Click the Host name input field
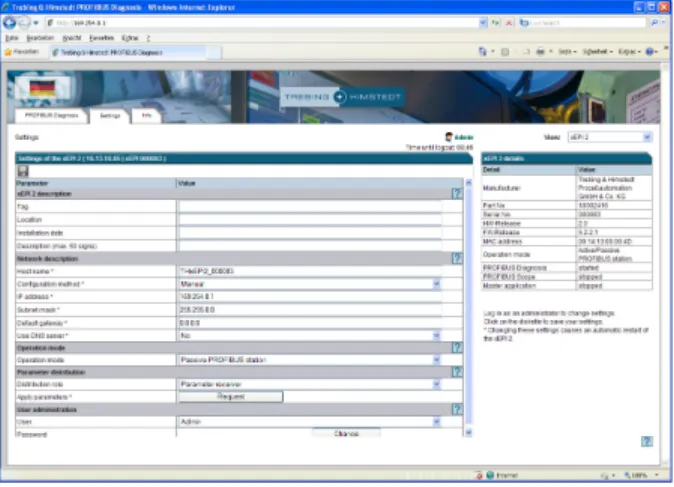Image resolution: width=674 pixels, height=487 pixels. [x=310, y=271]
